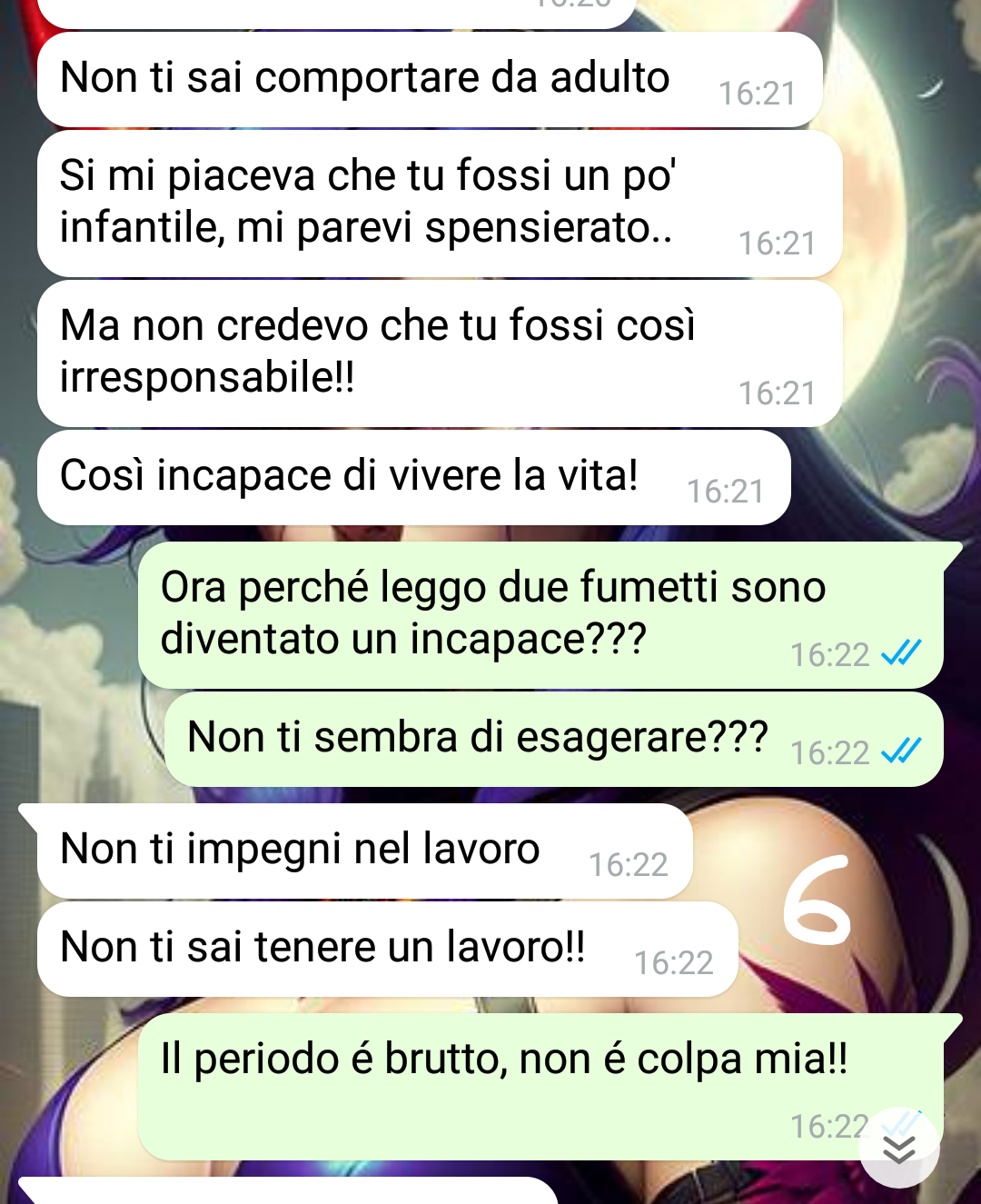This screenshot has width=981, height=1204.
Task: Tap read receipt ticks on 'diventato un incapace???' message
Action: [901, 652]
